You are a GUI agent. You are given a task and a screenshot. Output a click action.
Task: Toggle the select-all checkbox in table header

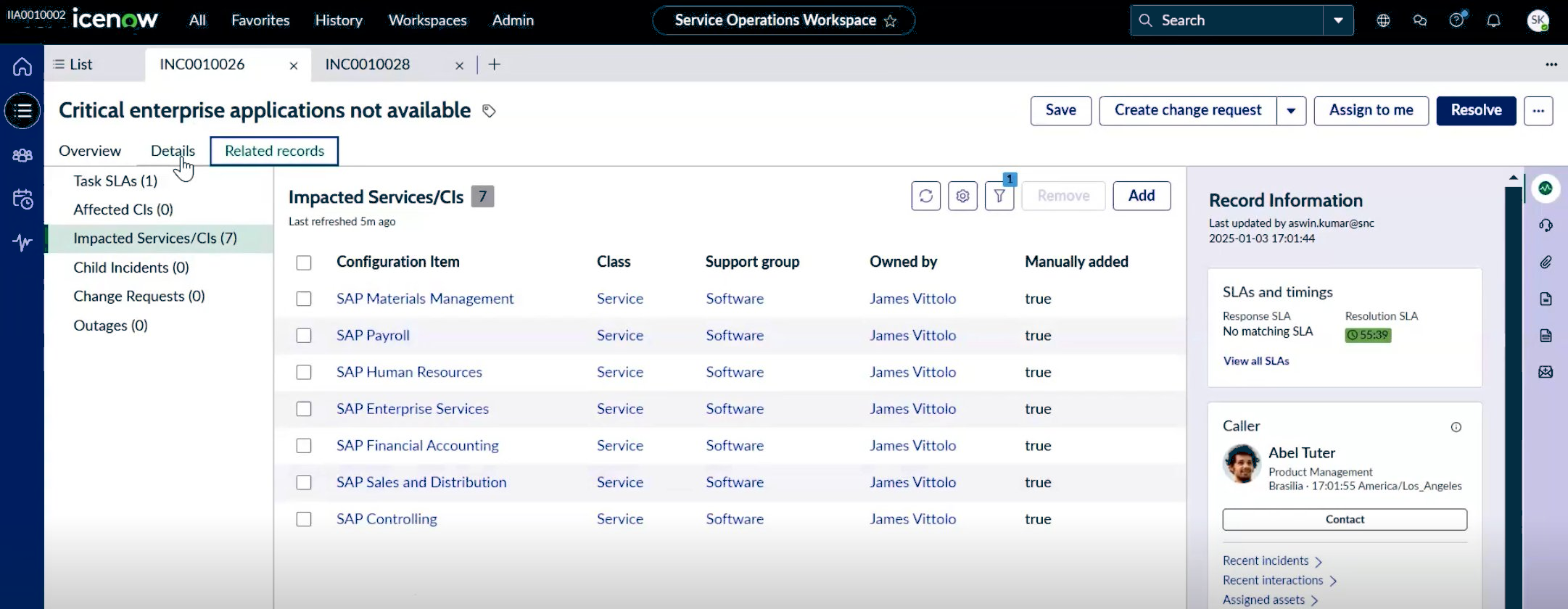304,262
